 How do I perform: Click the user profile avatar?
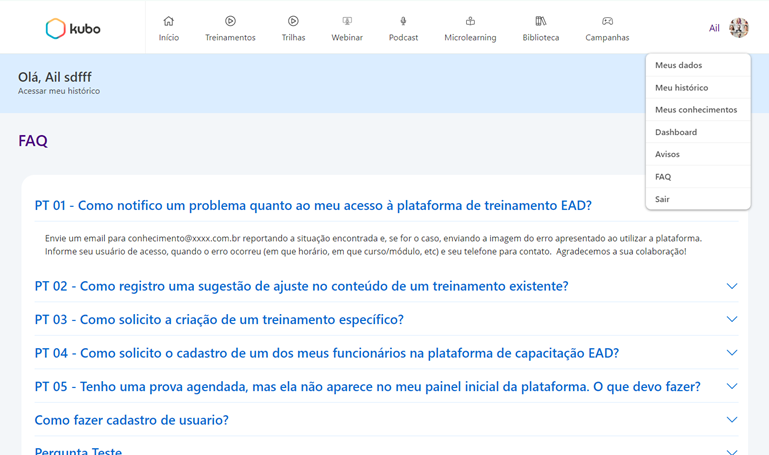[738, 28]
